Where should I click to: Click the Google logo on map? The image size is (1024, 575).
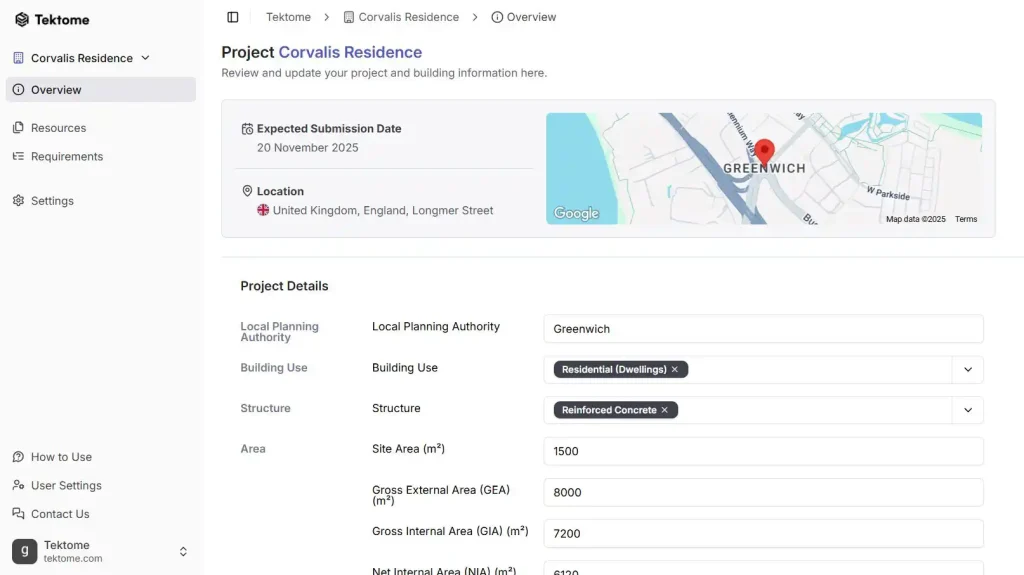576,213
